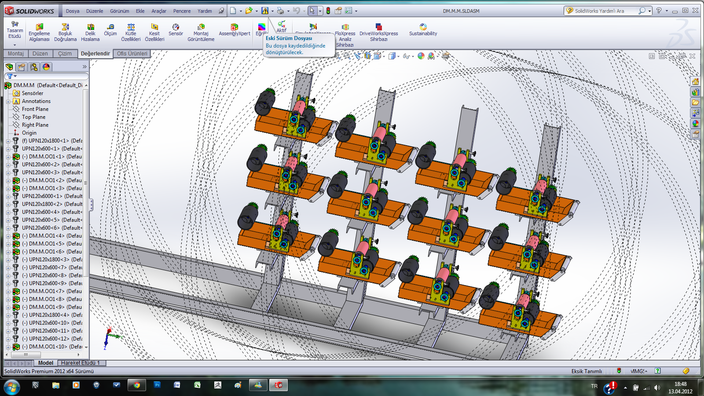This screenshot has height=396, width=704.
Task: Select the Ölçüm measure tool
Action: coord(110,30)
